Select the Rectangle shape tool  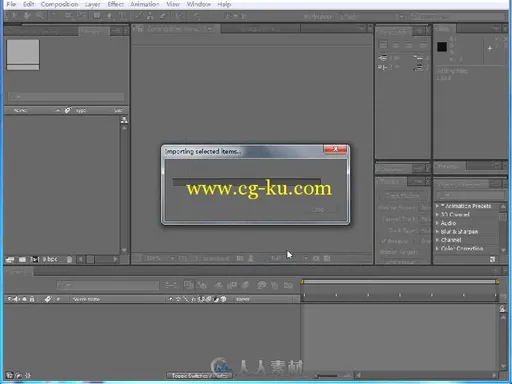coord(97,16)
